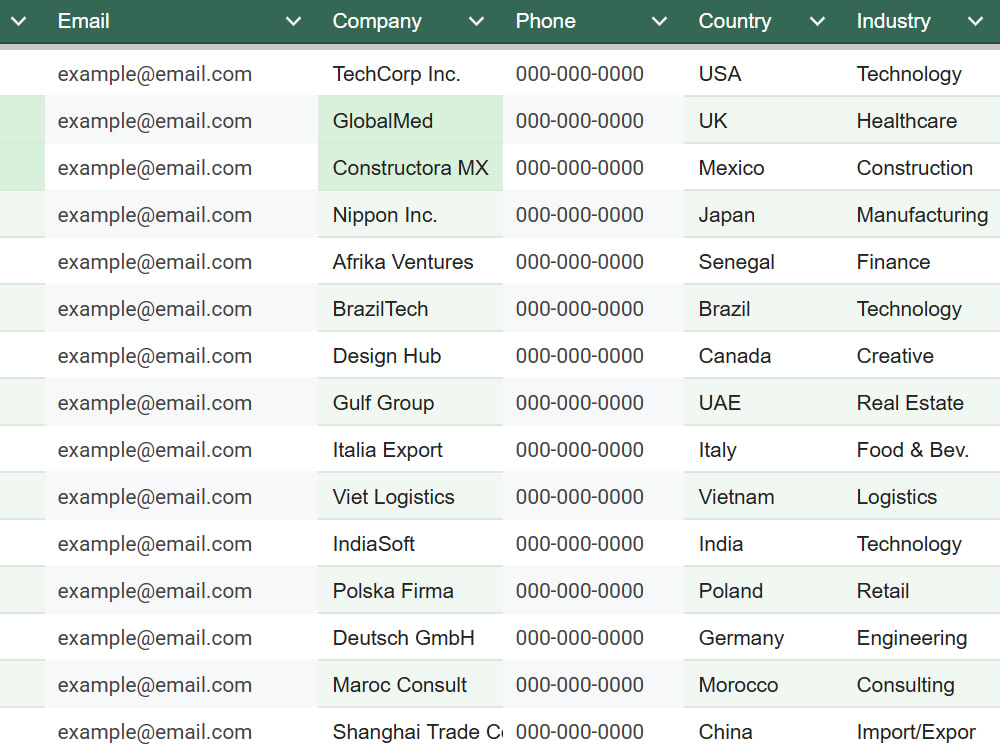Choose the Logistics industry cell
Image resolution: width=1000 pixels, height=750 pixels.
pos(921,497)
